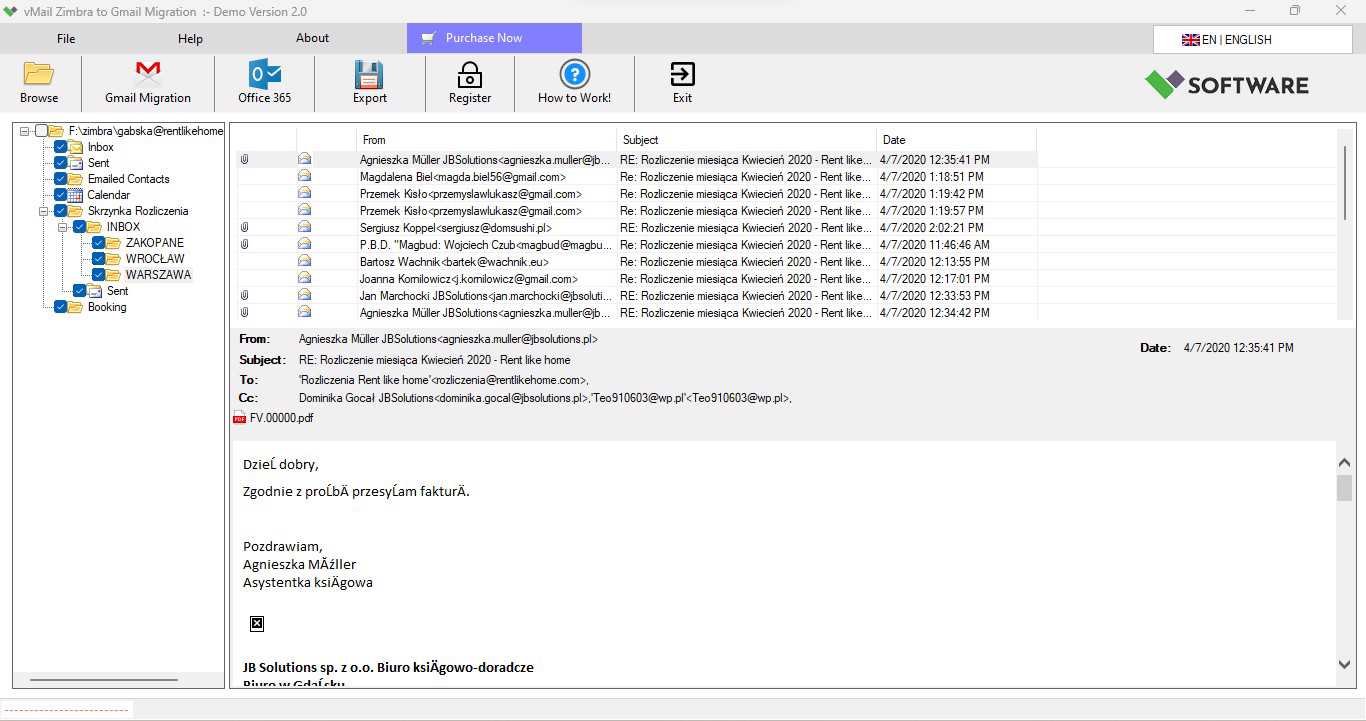Open the Help menu
Screen dimensions: 1366x721
190,39
